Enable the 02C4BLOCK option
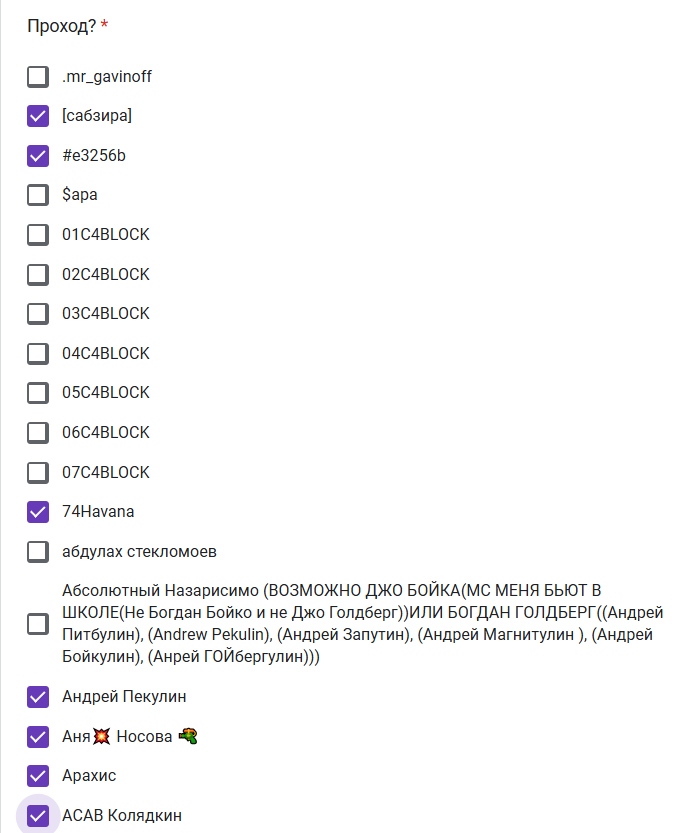 click(x=38, y=275)
